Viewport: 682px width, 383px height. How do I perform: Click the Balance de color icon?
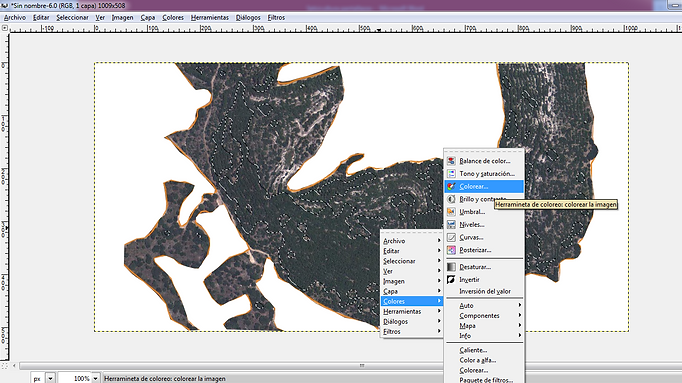[451, 161]
